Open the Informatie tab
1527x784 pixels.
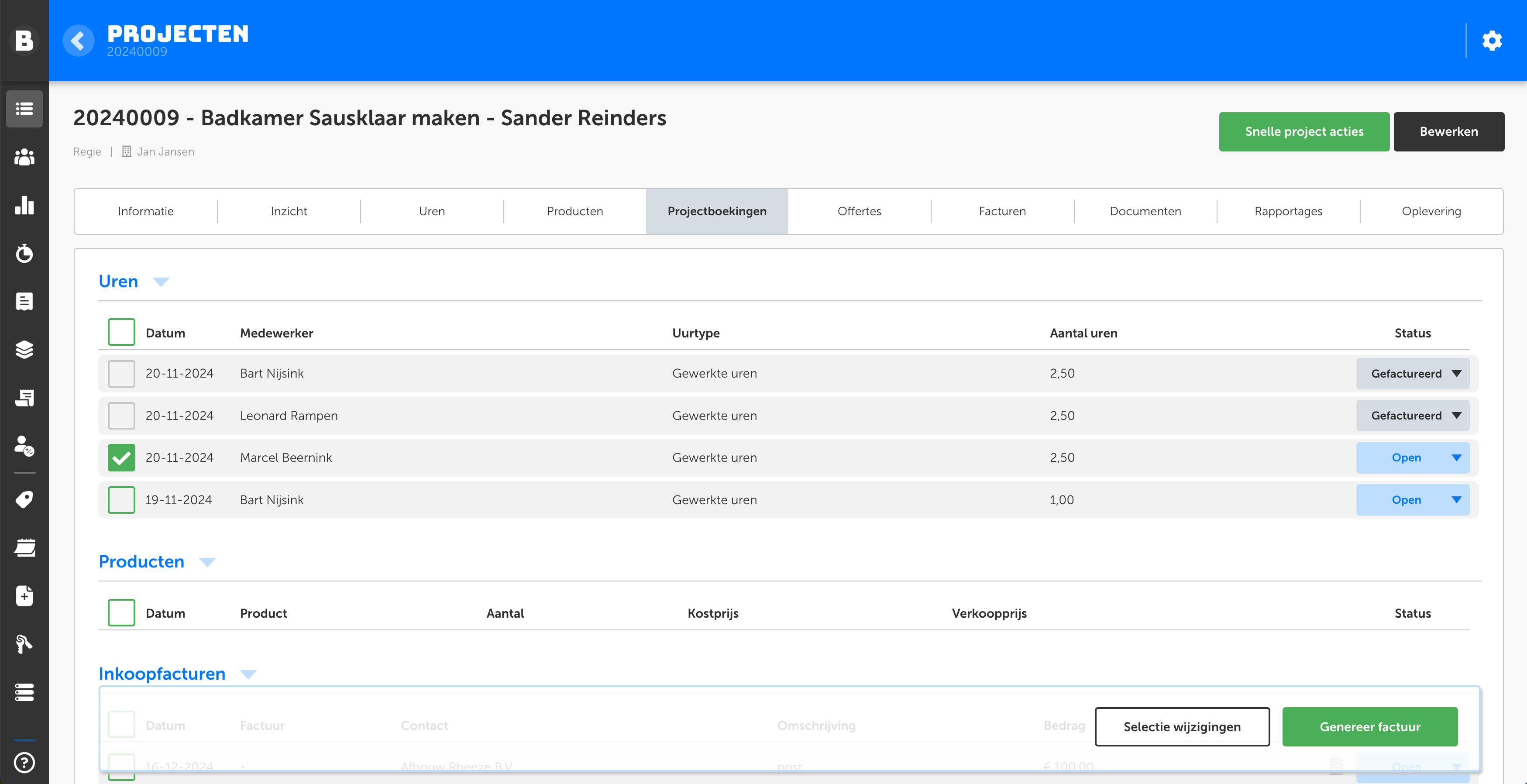[x=146, y=211]
